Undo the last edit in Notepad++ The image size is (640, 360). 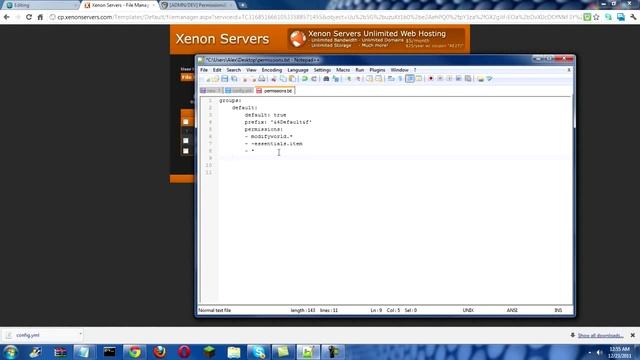point(304,78)
